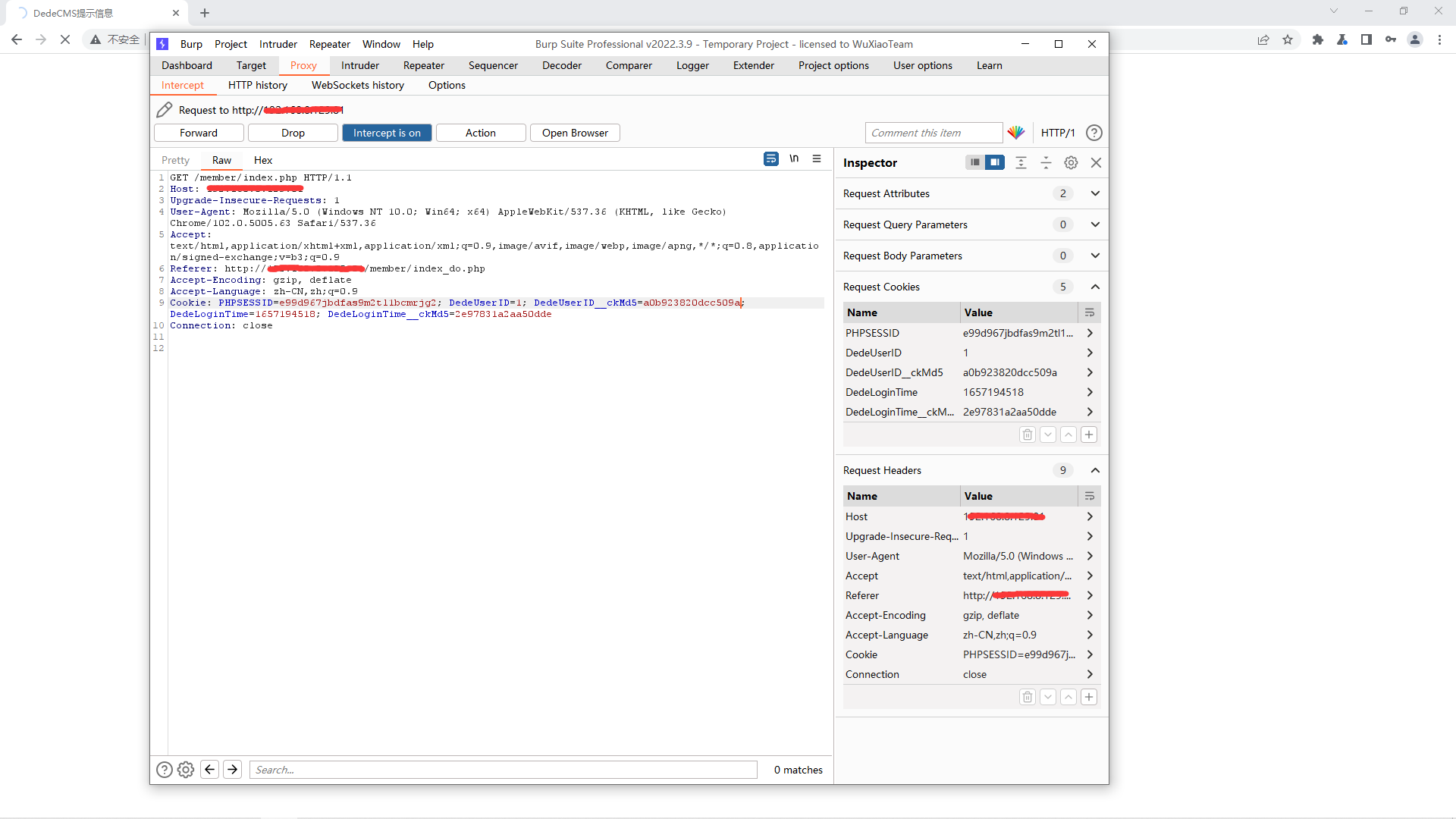Viewport: 1456px width, 819px height.
Task: Dock the Inspector panel to the left
Action: point(974,162)
